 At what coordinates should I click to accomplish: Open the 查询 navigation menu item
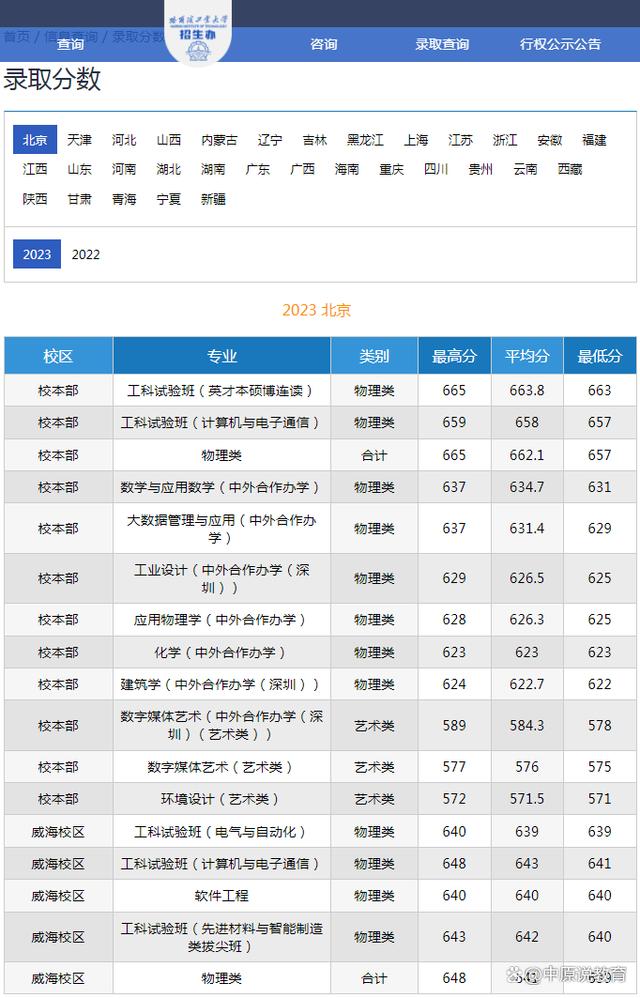pos(70,45)
